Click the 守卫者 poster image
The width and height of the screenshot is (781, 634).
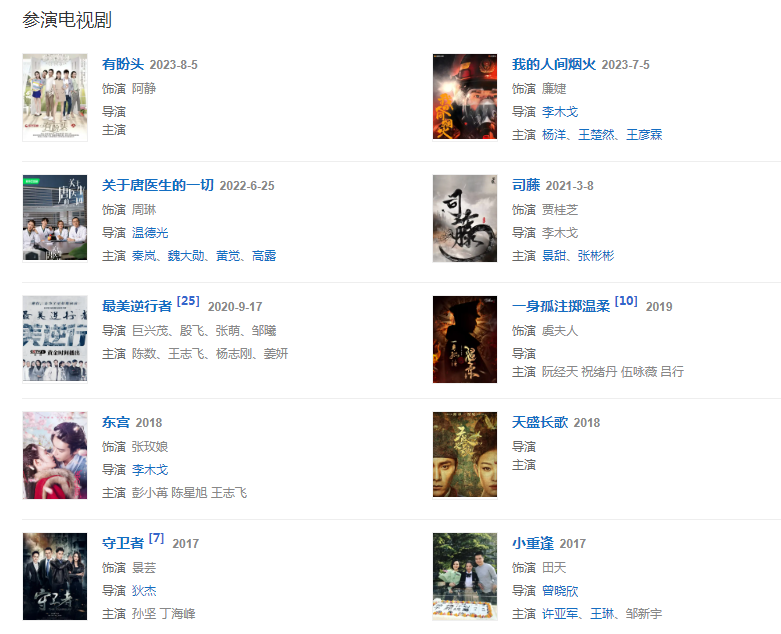[55, 576]
